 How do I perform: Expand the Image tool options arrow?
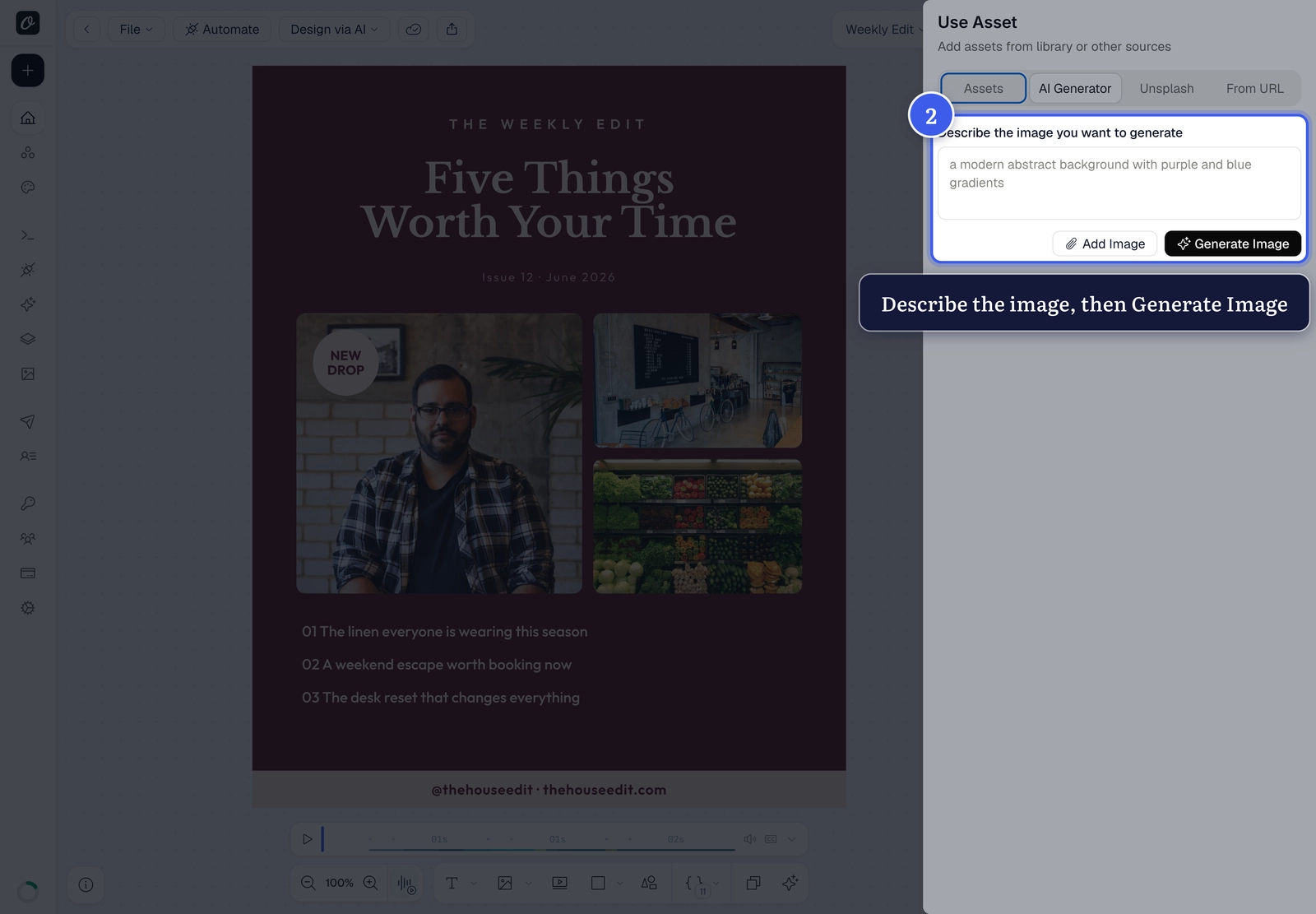(528, 884)
